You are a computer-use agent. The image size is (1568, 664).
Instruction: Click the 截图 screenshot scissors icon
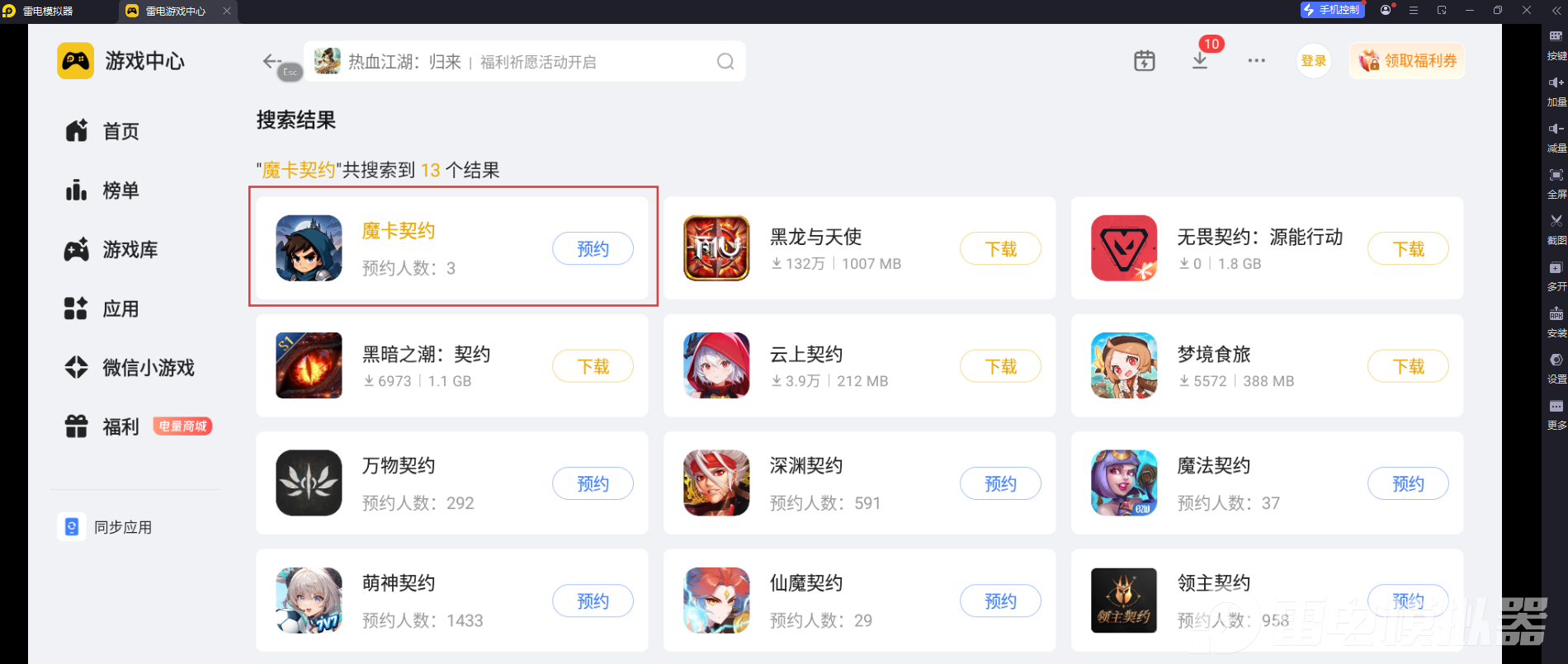1556,221
